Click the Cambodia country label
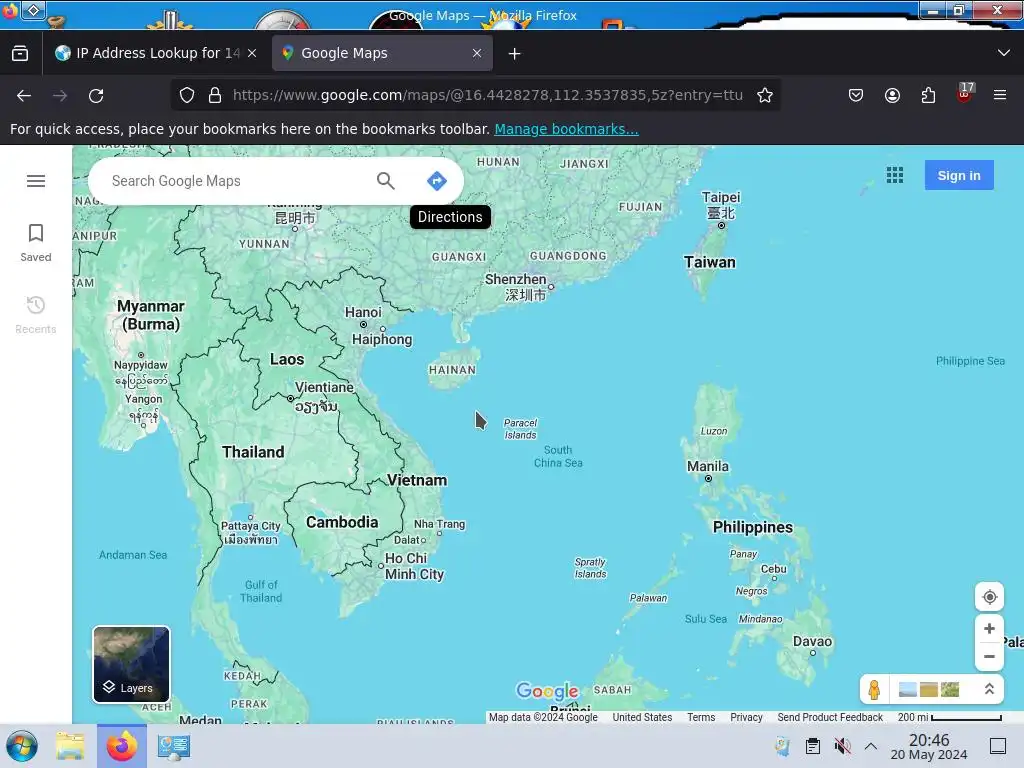 [x=342, y=522]
